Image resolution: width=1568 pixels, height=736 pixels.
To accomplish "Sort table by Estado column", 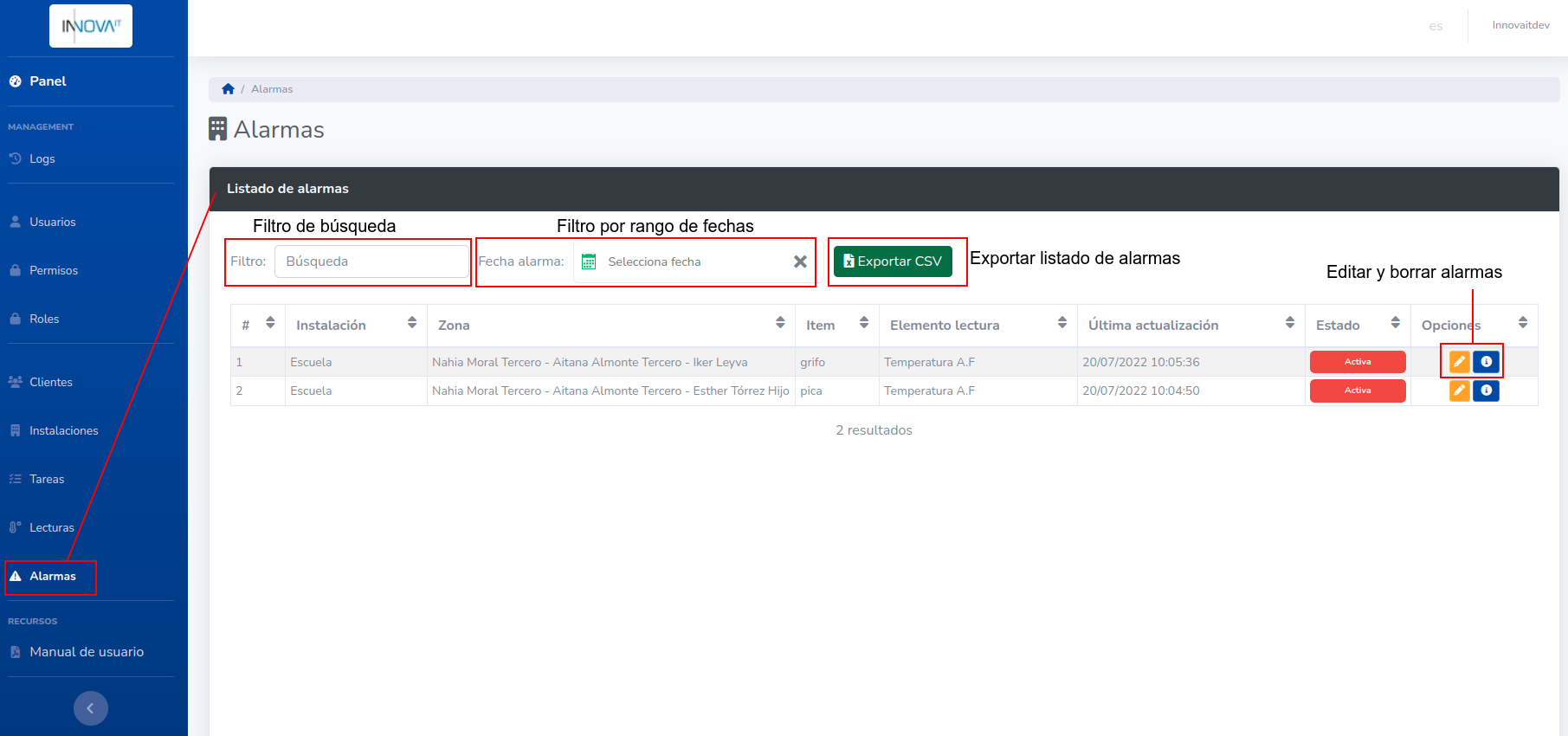I will pyautogui.click(x=1395, y=323).
